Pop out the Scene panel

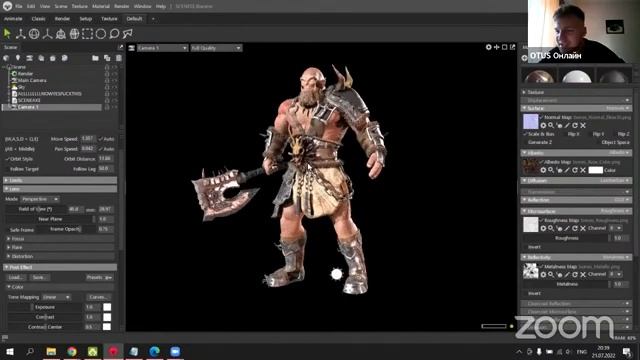(120, 47)
